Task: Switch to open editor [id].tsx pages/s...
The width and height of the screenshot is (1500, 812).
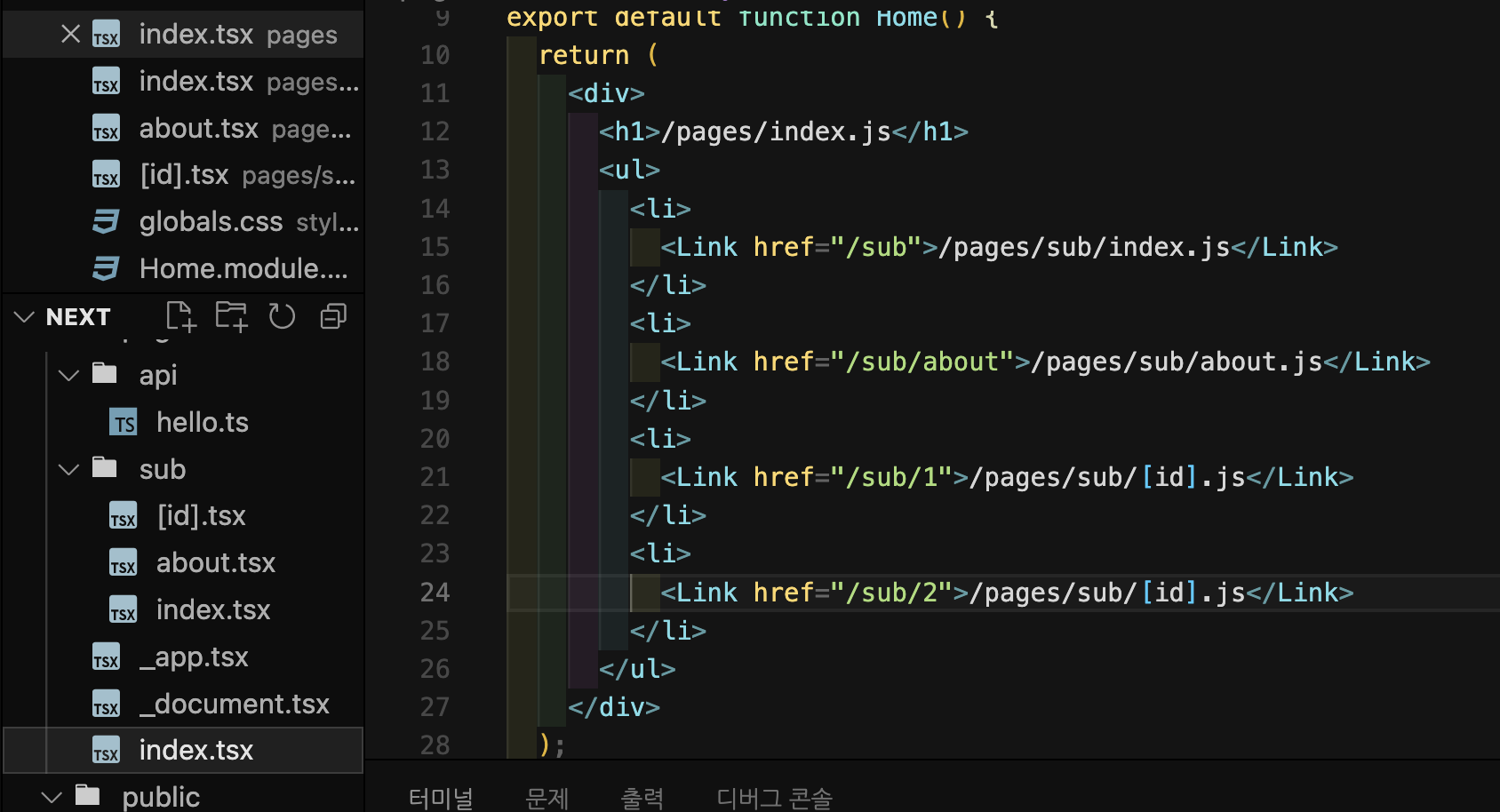Action: (x=183, y=175)
